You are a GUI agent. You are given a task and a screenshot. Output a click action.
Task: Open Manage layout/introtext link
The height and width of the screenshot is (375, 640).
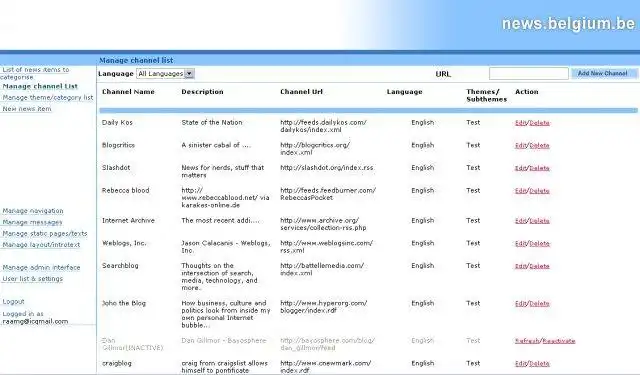(41, 244)
